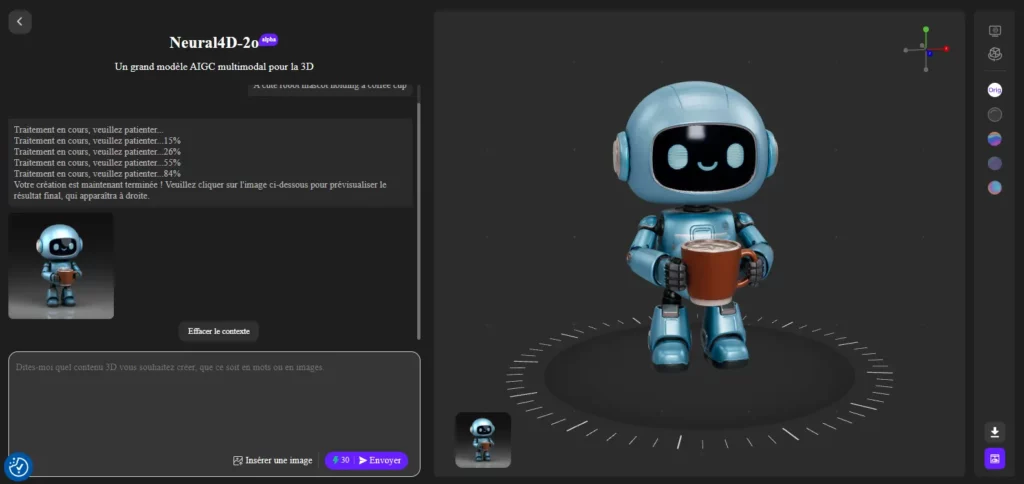Click the gray left axis gizmo handle
1024x484 pixels.
click(906, 49)
